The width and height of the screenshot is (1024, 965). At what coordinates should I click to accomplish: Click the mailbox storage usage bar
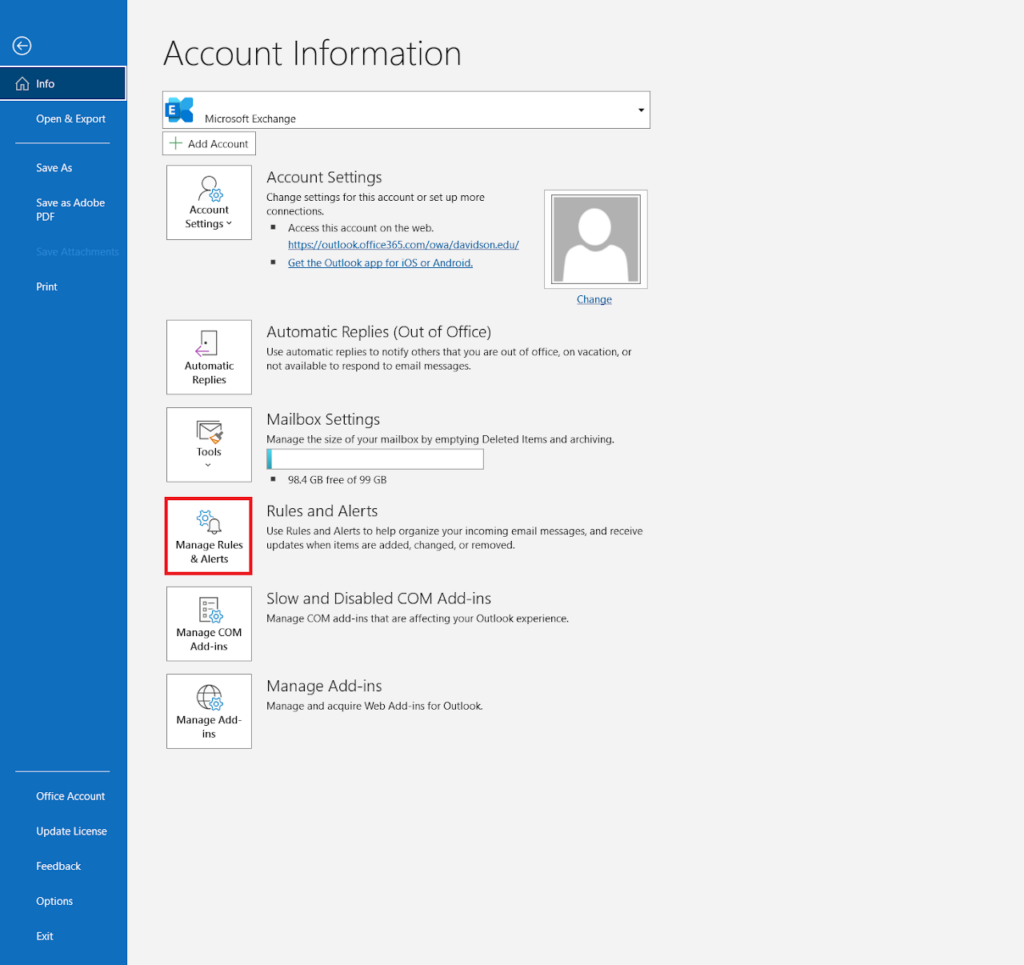pos(374,458)
